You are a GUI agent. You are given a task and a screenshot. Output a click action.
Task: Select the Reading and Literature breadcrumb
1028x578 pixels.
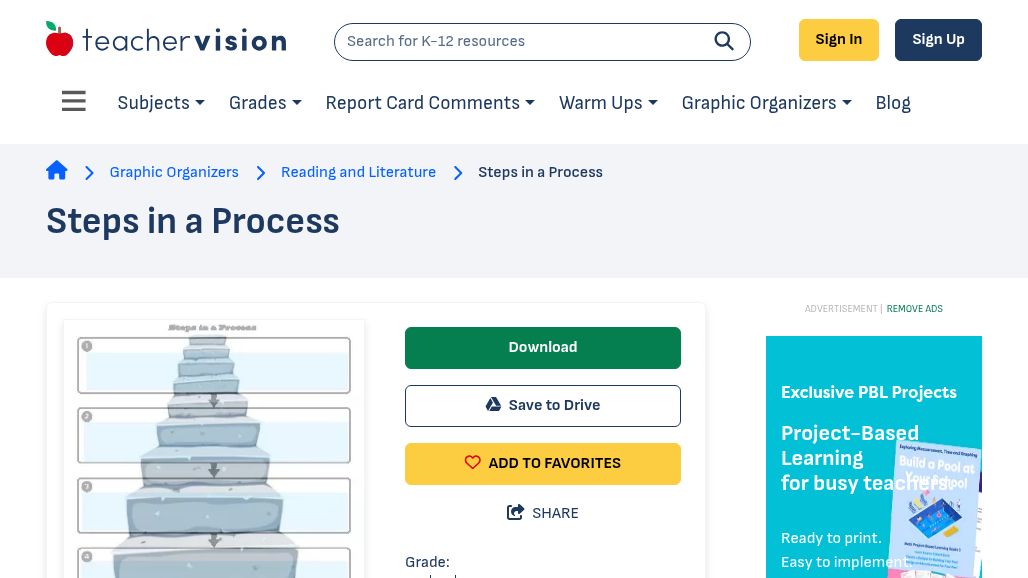(x=358, y=172)
